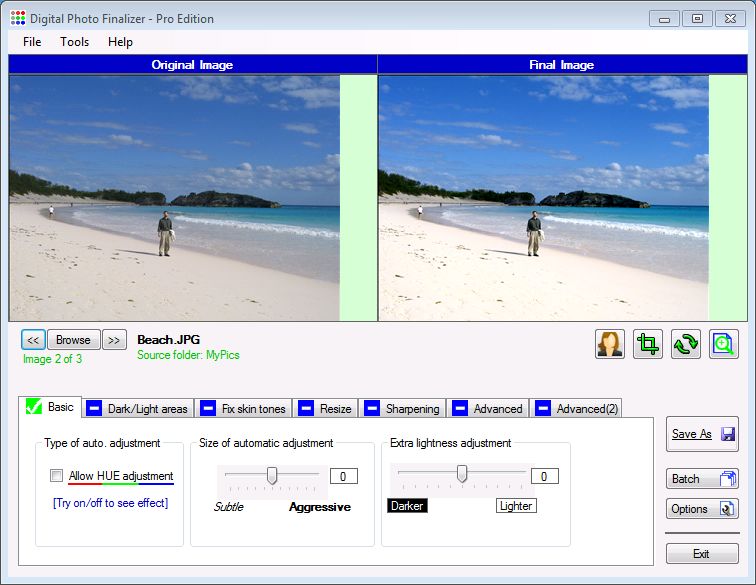Screen dimensions: 756x585
Task: Click the automatic adjustment size slider handle
Action: click(x=272, y=476)
